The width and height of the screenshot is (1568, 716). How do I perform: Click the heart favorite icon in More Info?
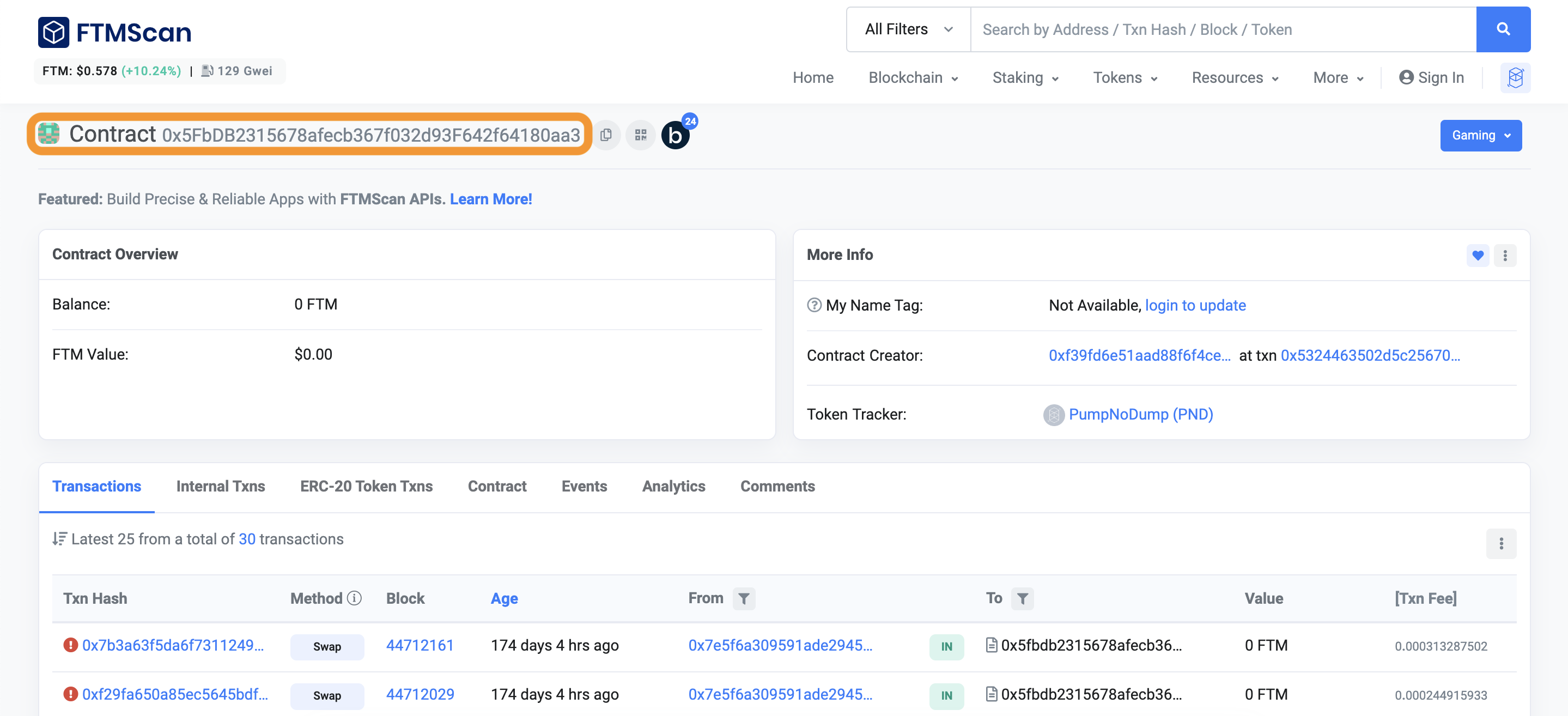(1478, 255)
